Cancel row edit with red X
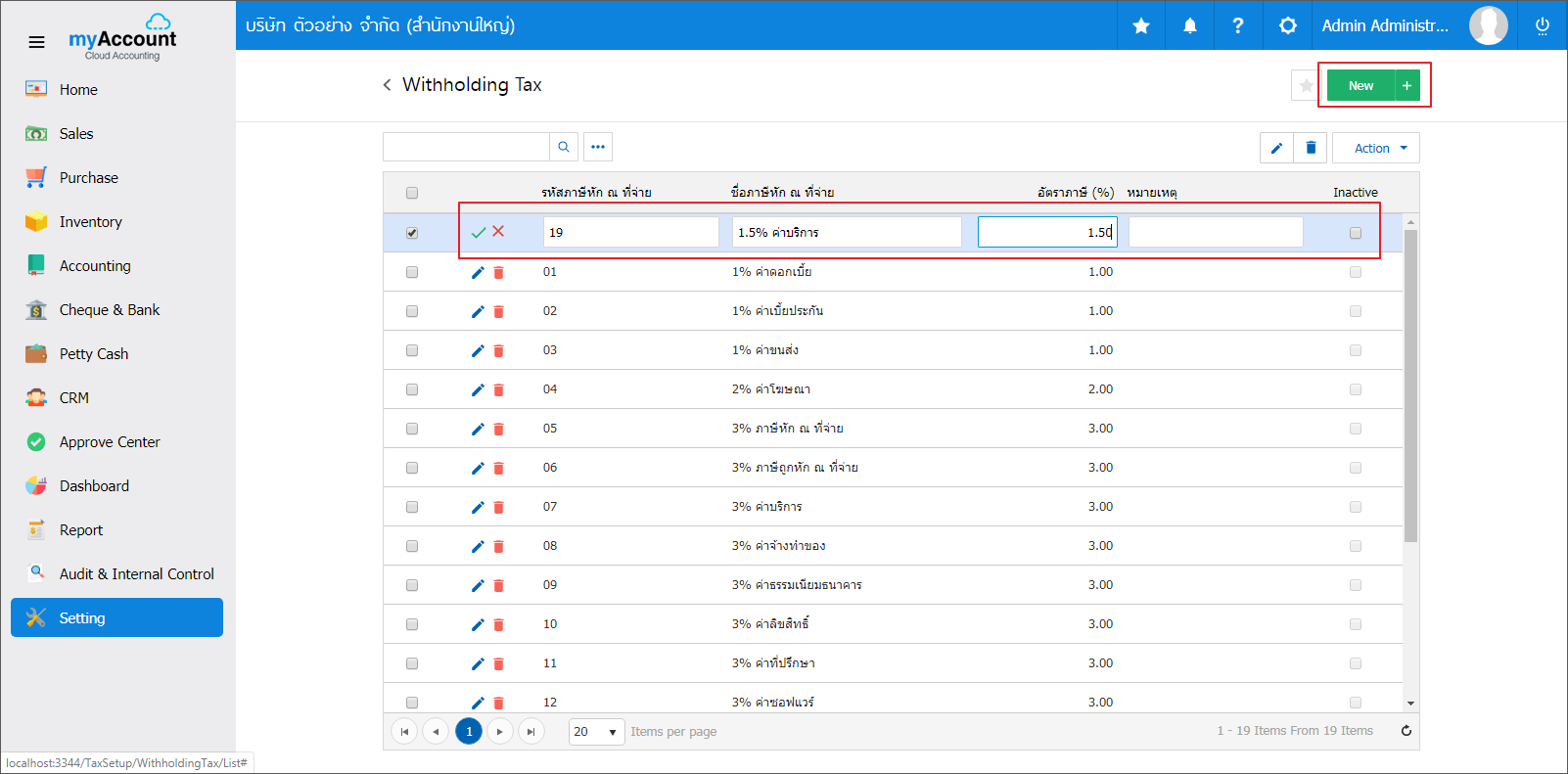1568x774 pixels. click(498, 231)
